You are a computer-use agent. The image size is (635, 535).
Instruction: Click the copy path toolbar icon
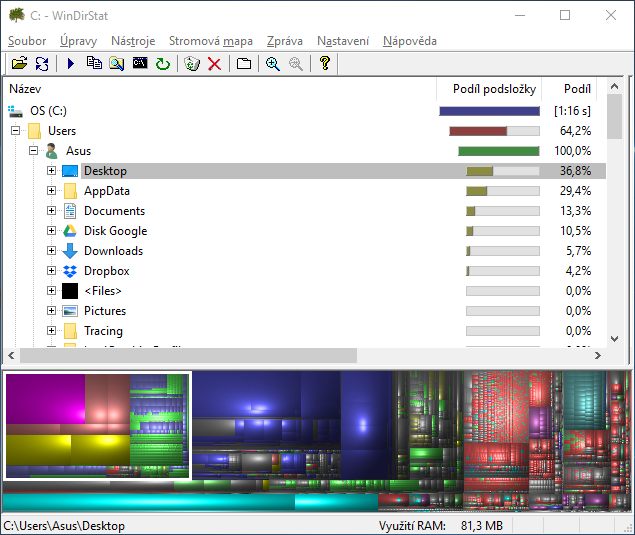pos(94,64)
